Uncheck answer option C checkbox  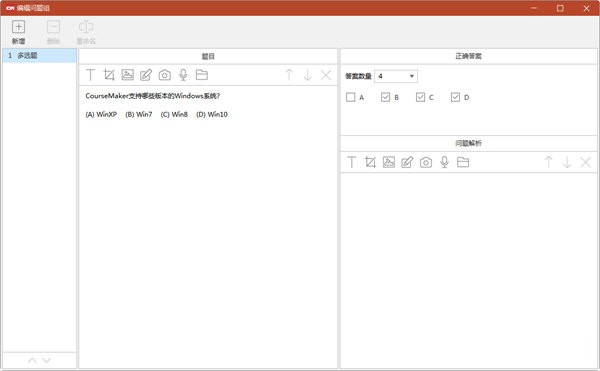pyautogui.click(x=420, y=97)
